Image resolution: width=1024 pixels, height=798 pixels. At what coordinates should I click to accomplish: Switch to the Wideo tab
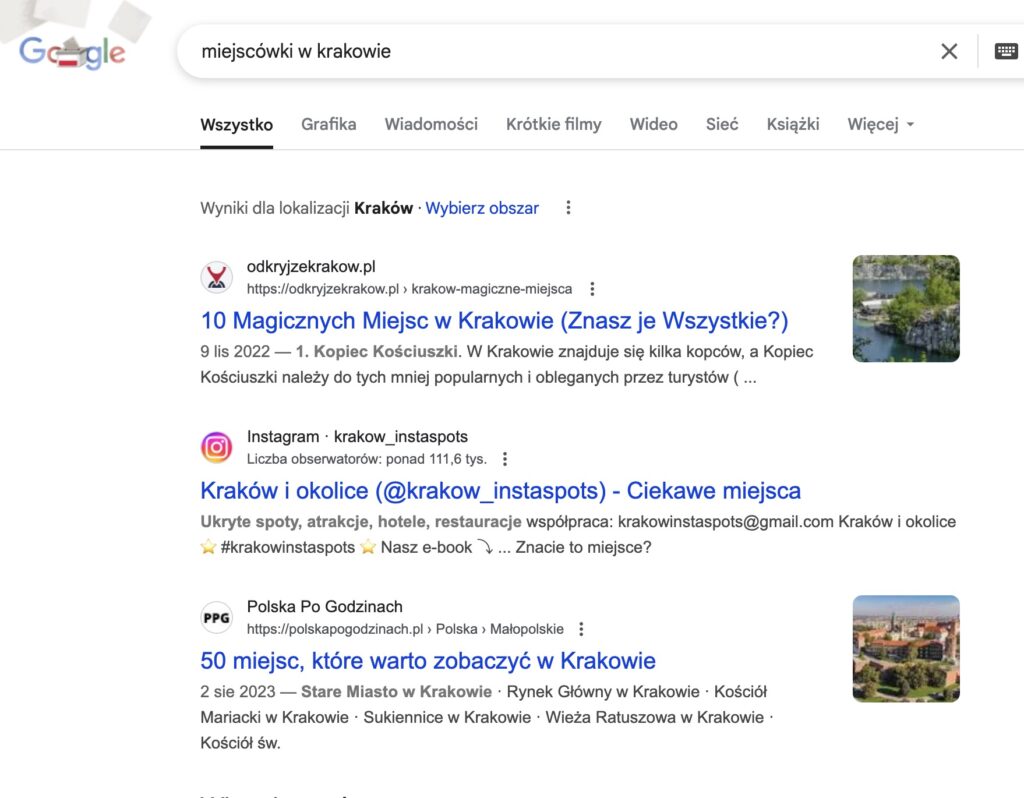coord(654,124)
